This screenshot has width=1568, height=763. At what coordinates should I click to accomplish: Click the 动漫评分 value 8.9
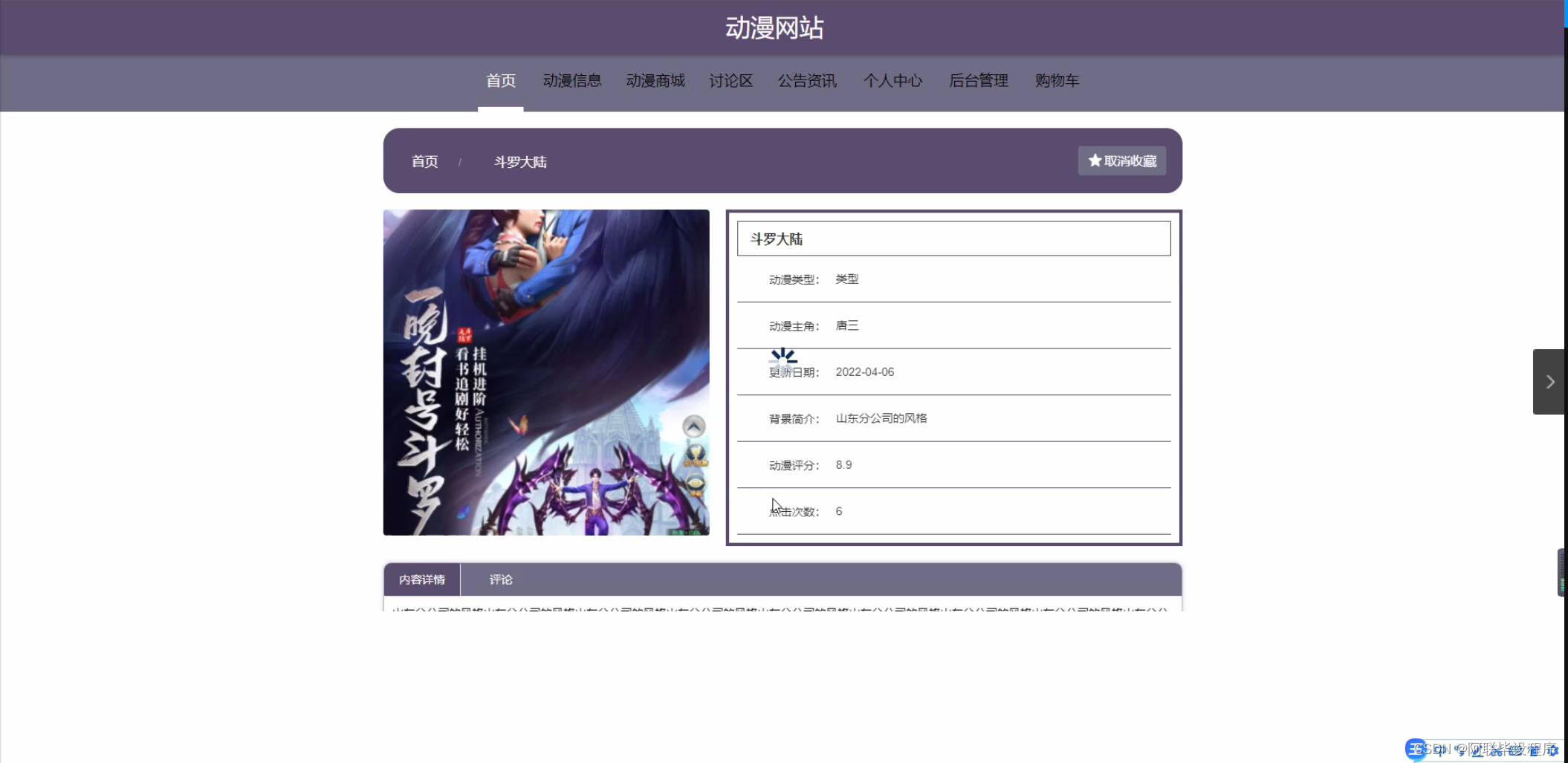pyautogui.click(x=843, y=465)
